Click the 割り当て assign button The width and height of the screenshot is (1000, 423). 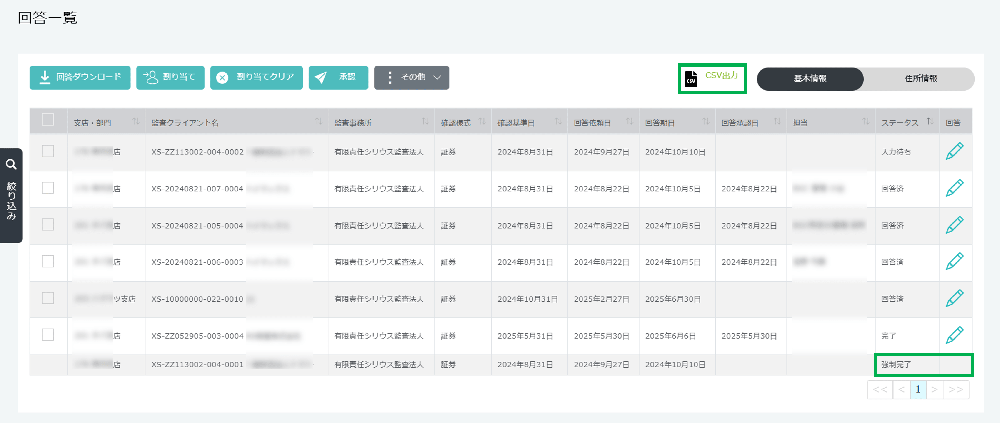click(x=170, y=78)
